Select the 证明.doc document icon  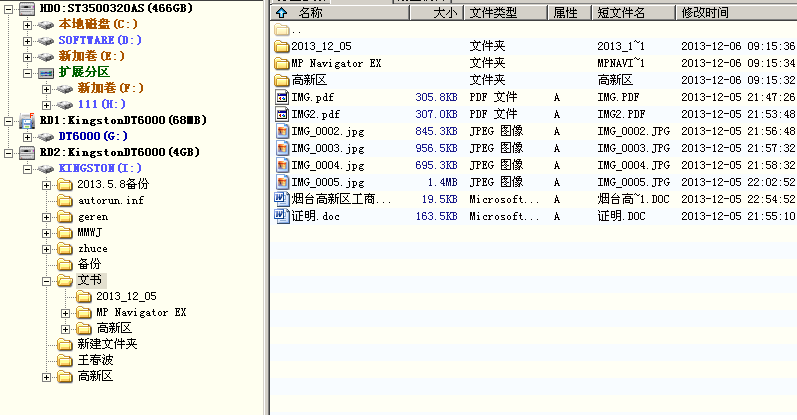point(281,216)
